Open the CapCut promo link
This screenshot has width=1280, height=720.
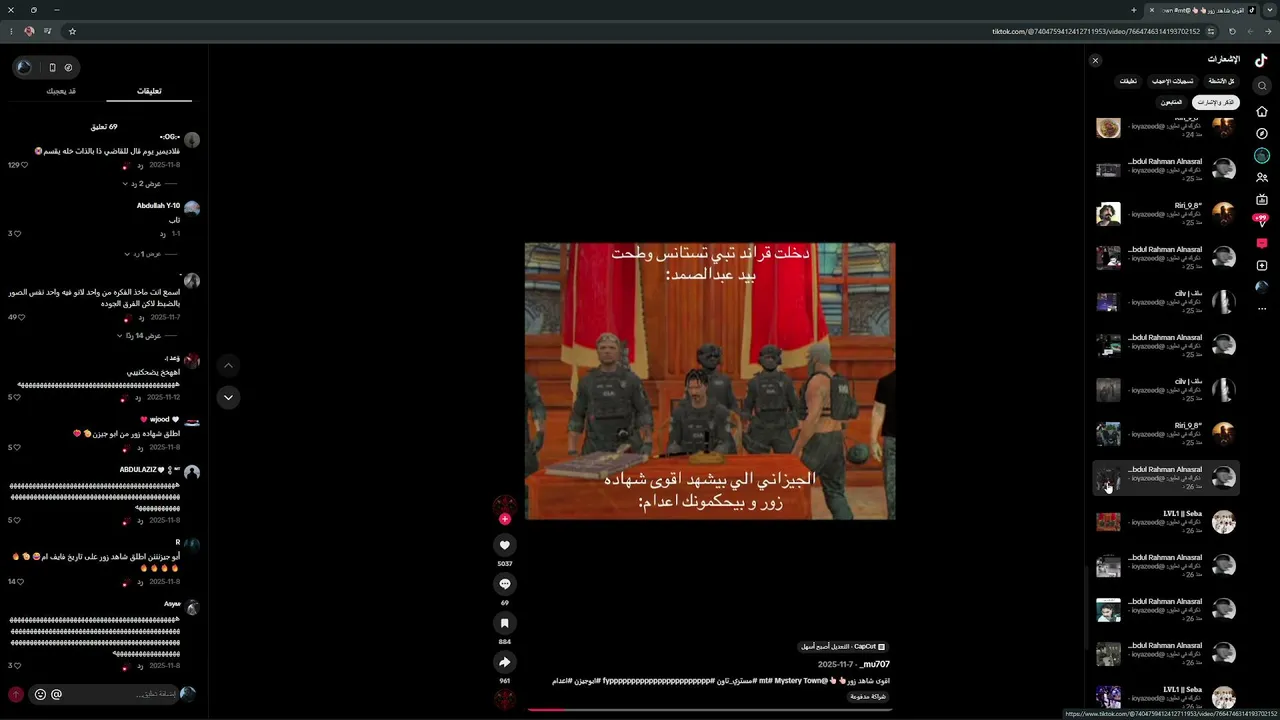(843, 646)
